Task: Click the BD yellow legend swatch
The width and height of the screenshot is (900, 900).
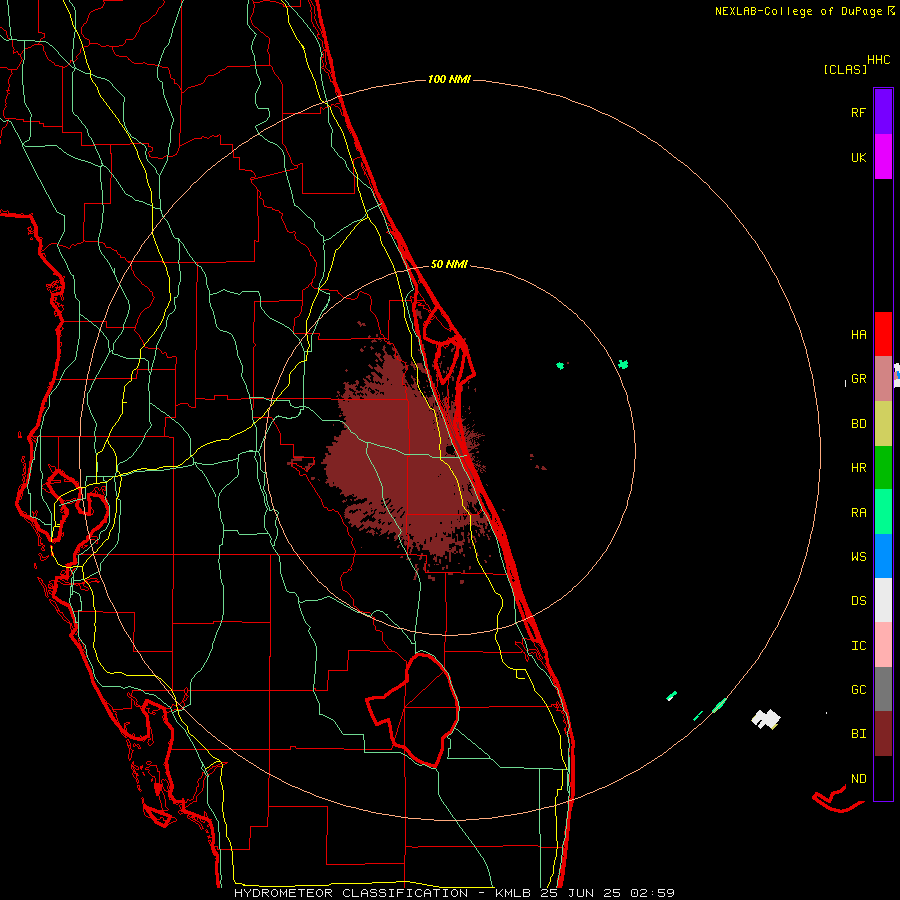Action: point(883,424)
